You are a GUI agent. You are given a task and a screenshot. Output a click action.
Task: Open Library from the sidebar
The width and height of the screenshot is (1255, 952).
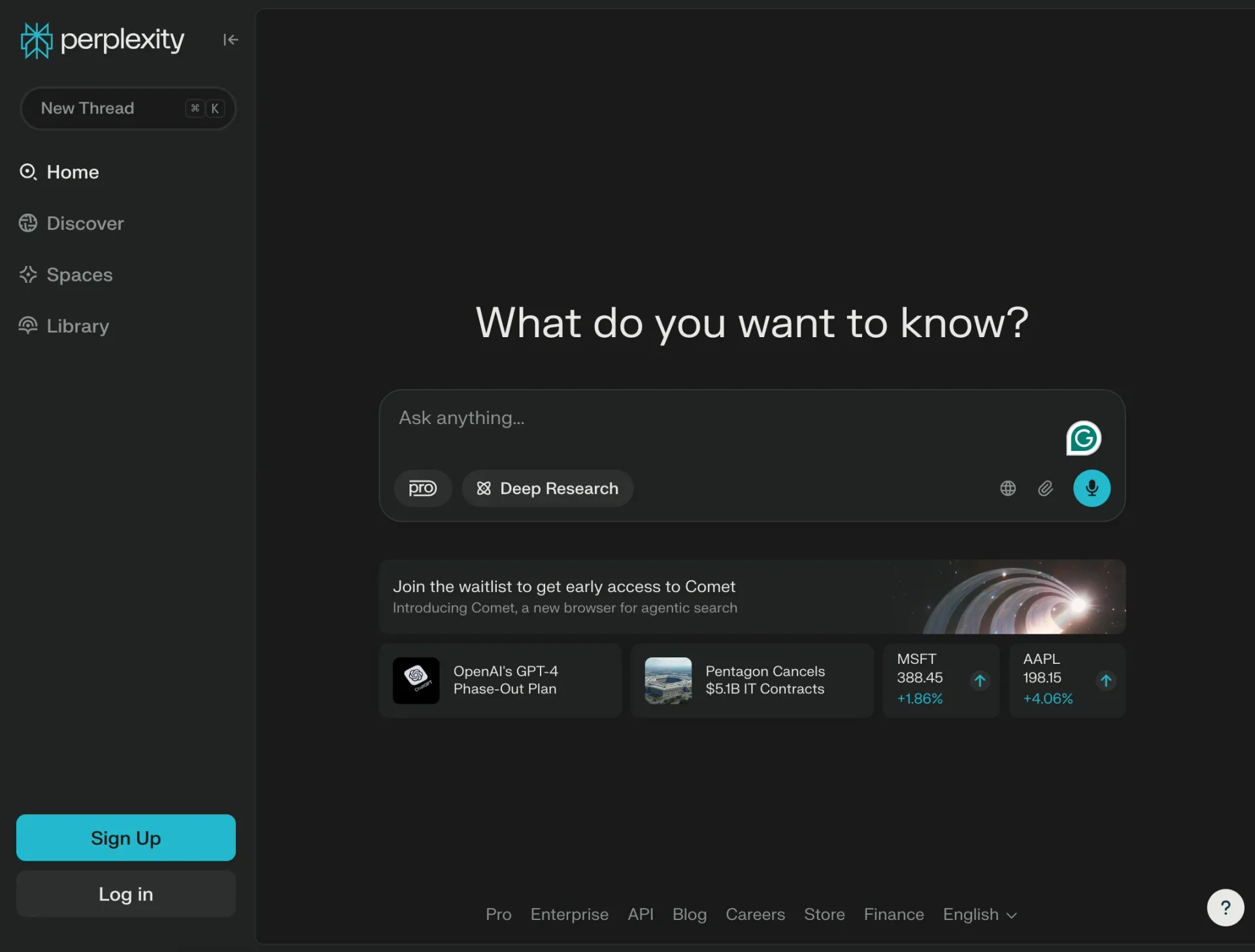[64, 325]
